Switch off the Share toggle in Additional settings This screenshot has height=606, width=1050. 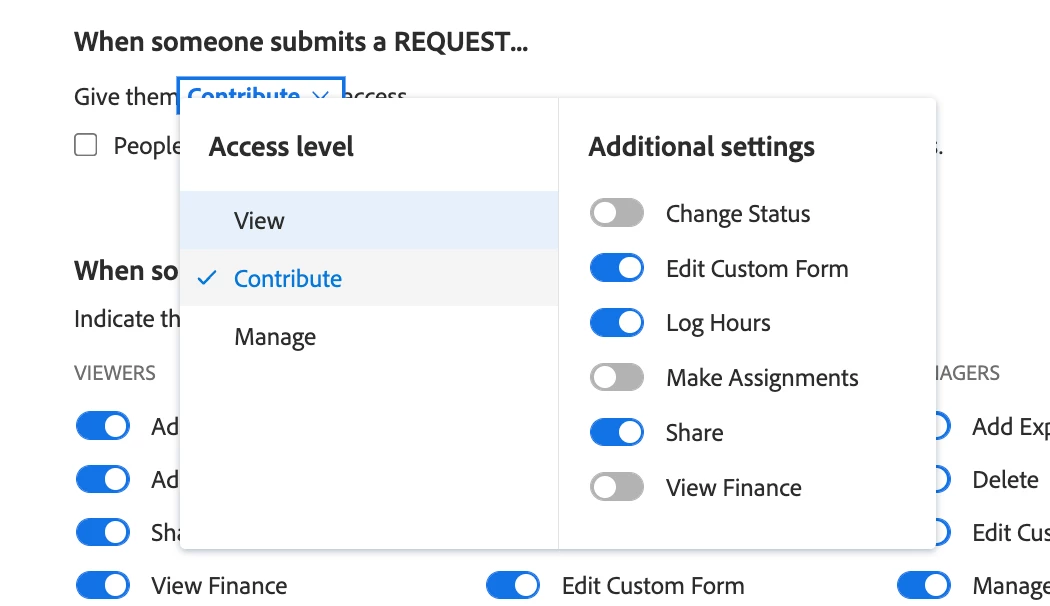pos(616,432)
